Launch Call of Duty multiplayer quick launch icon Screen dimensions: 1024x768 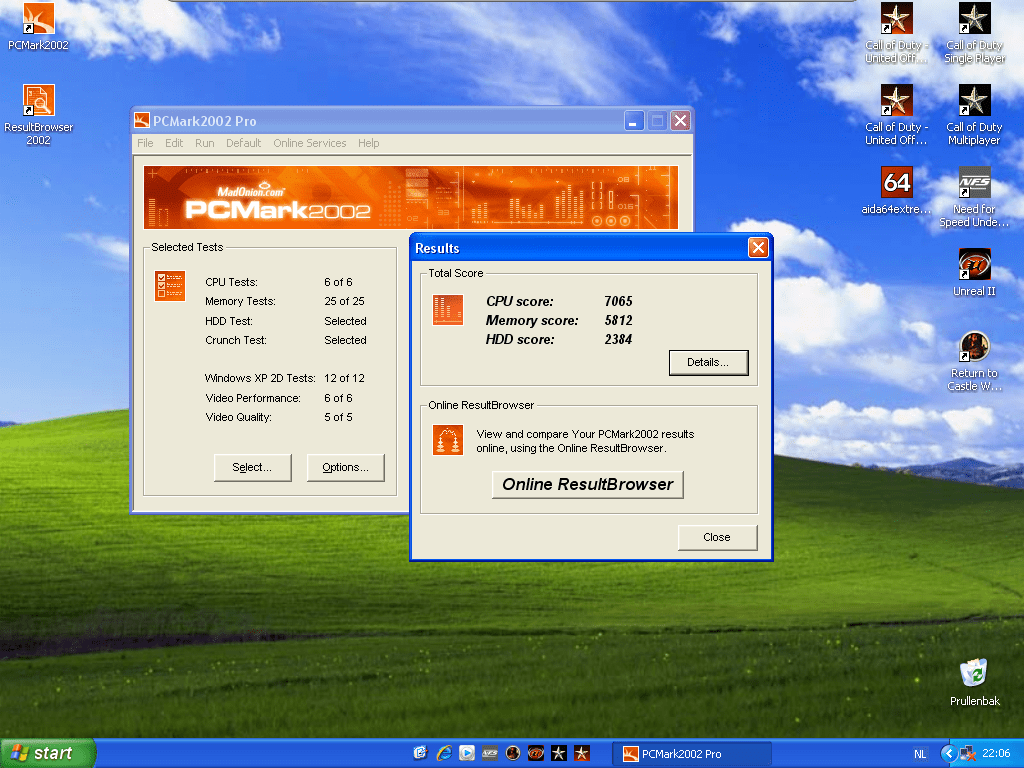click(x=558, y=753)
